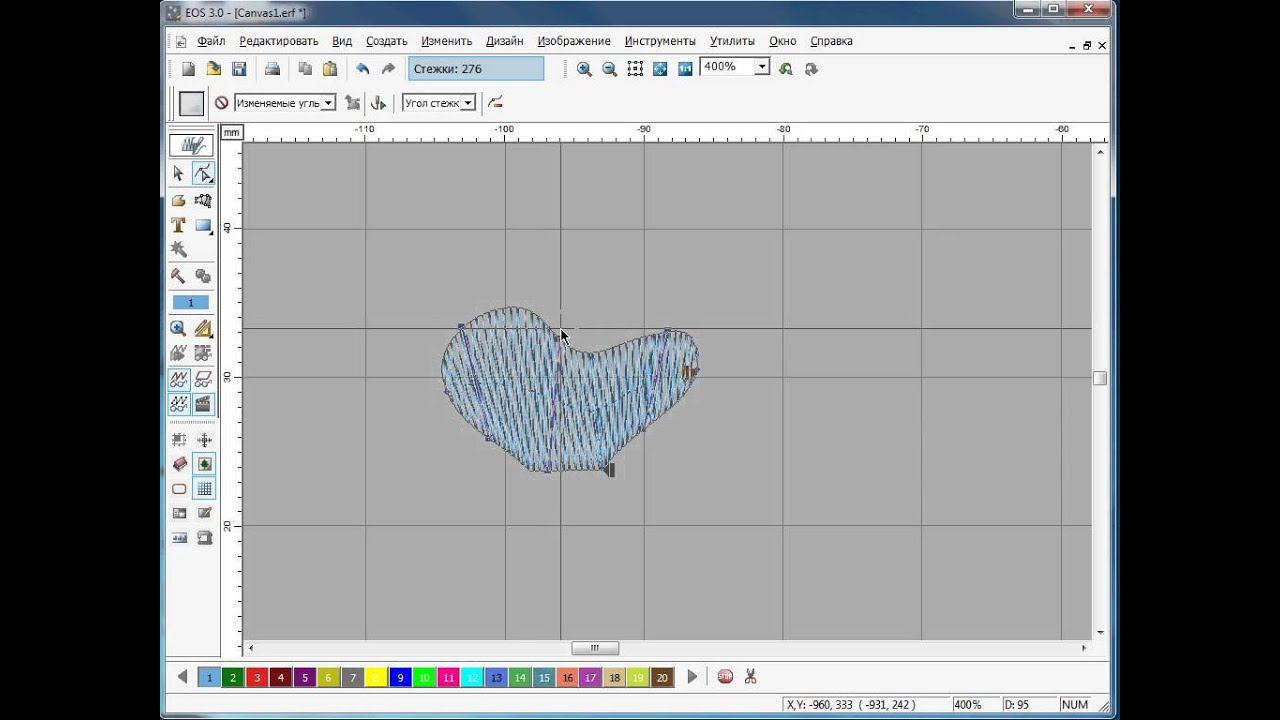Toggle the stitch points view button
Image resolution: width=1280 pixels, height=720 pixels.
(x=178, y=404)
